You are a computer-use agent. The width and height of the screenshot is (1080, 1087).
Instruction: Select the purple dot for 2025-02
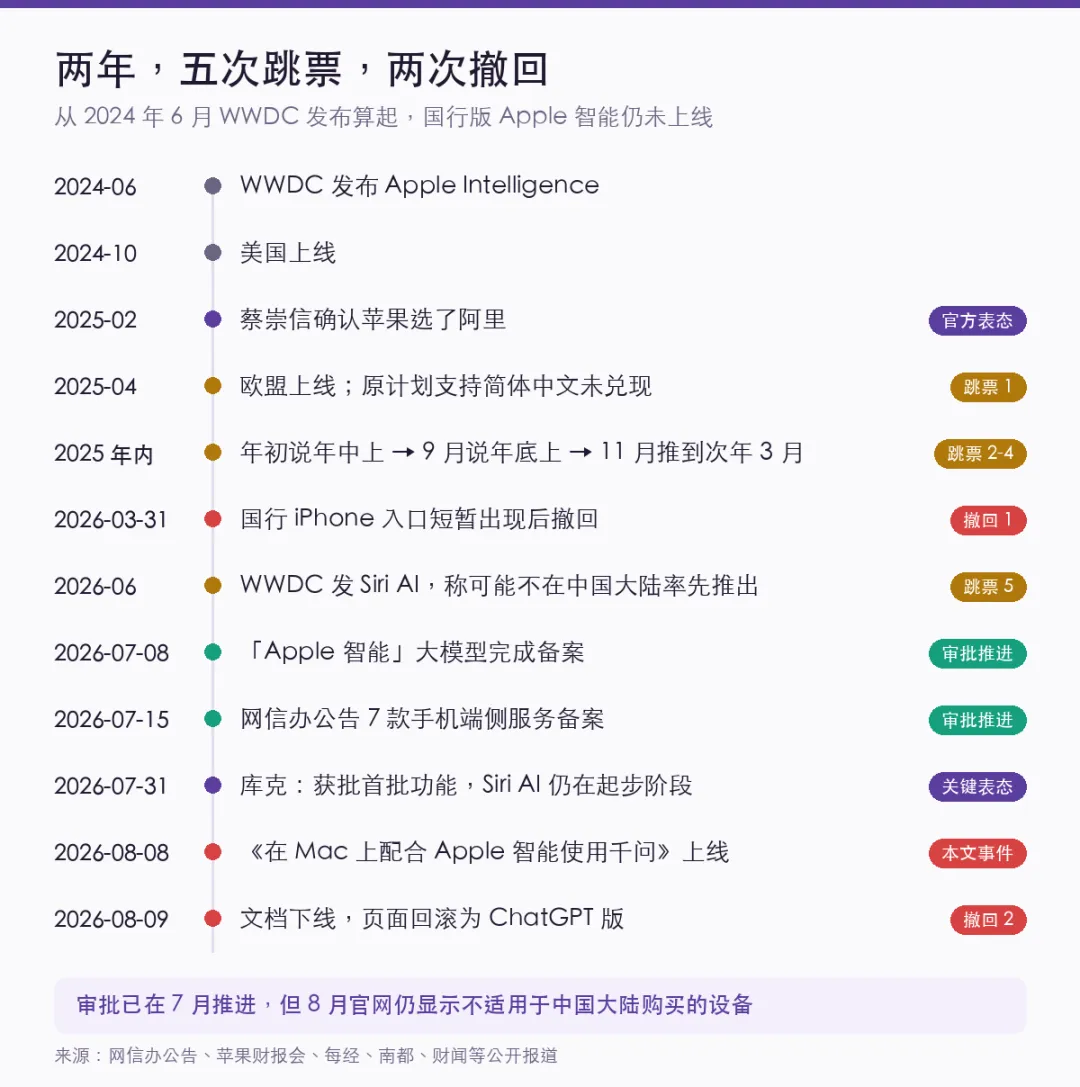pyautogui.click(x=213, y=319)
